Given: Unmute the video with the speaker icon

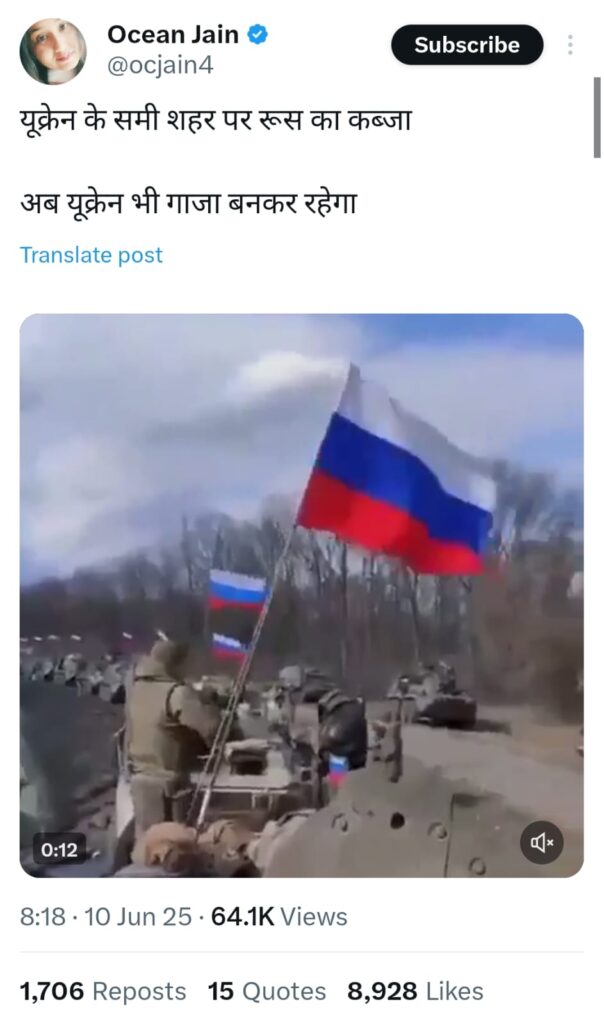Looking at the screenshot, I should click(x=541, y=842).
